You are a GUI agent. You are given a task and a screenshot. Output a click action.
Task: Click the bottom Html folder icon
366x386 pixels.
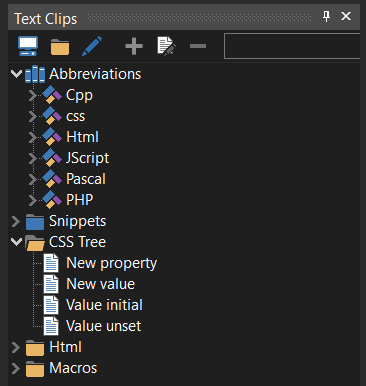[35, 348]
